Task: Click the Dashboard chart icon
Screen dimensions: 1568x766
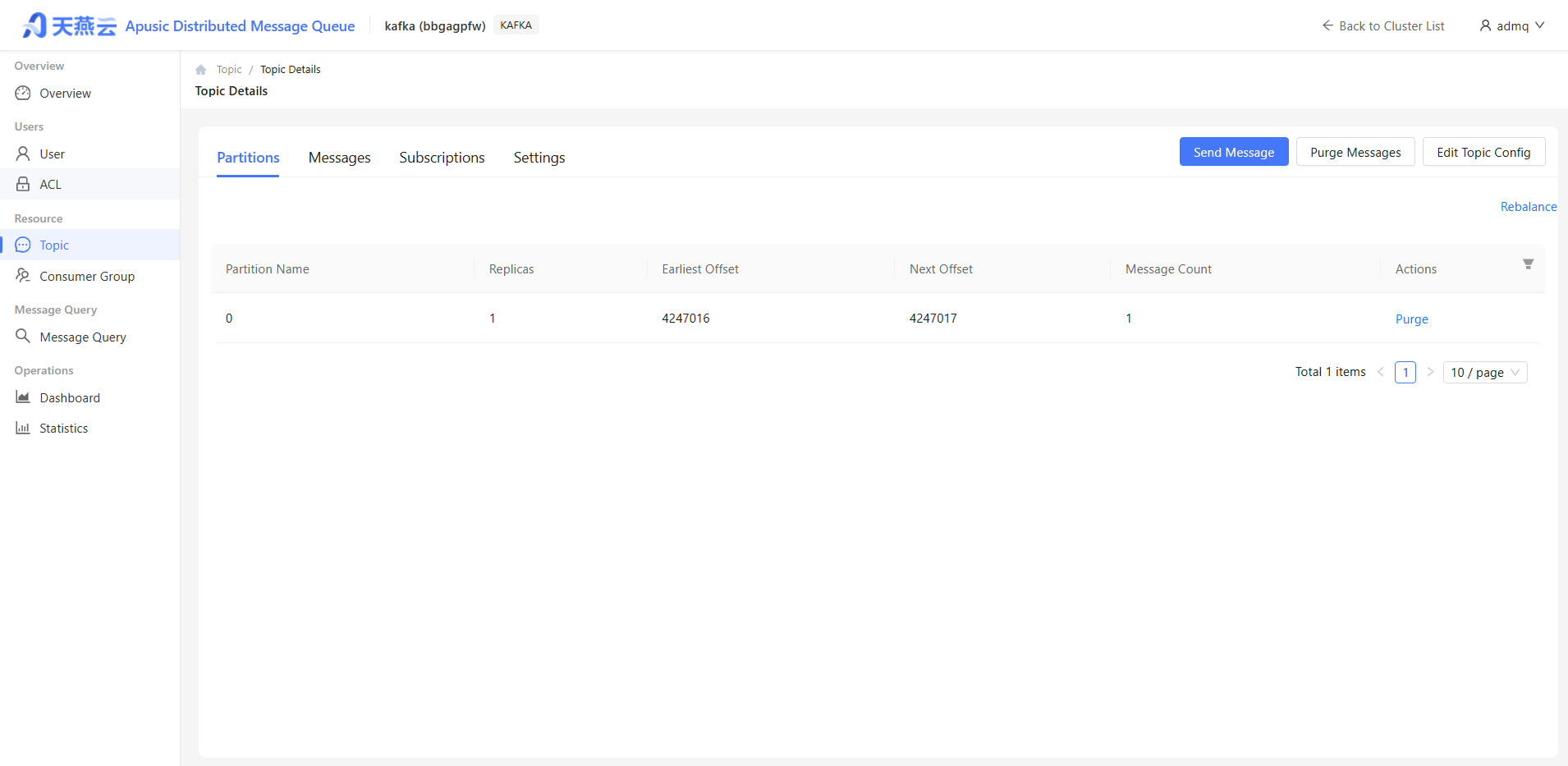Action: click(x=23, y=397)
